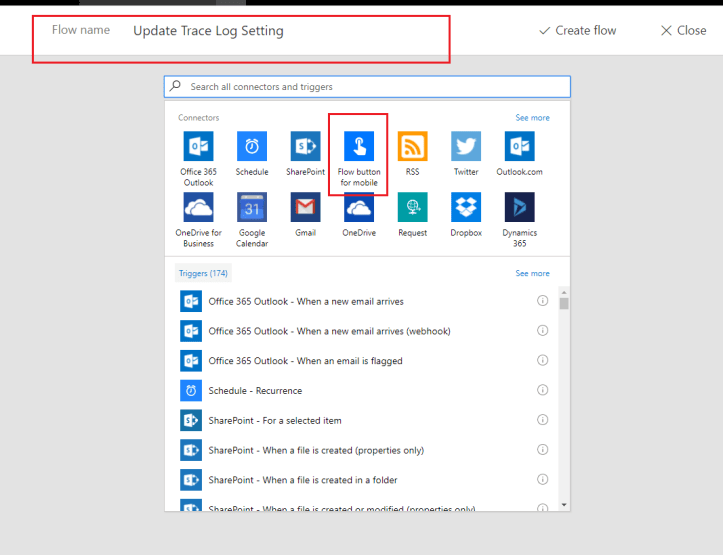Switch to the Triggers (174) tab
This screenshot has width=723, height=555.
tap(203, 273)
